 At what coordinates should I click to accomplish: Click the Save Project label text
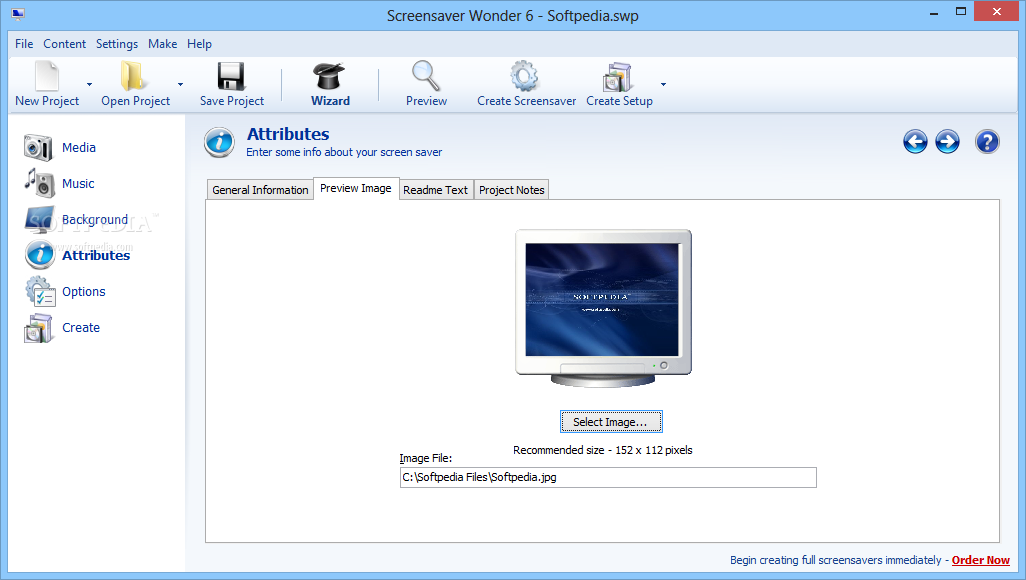(x=232, y=101)
